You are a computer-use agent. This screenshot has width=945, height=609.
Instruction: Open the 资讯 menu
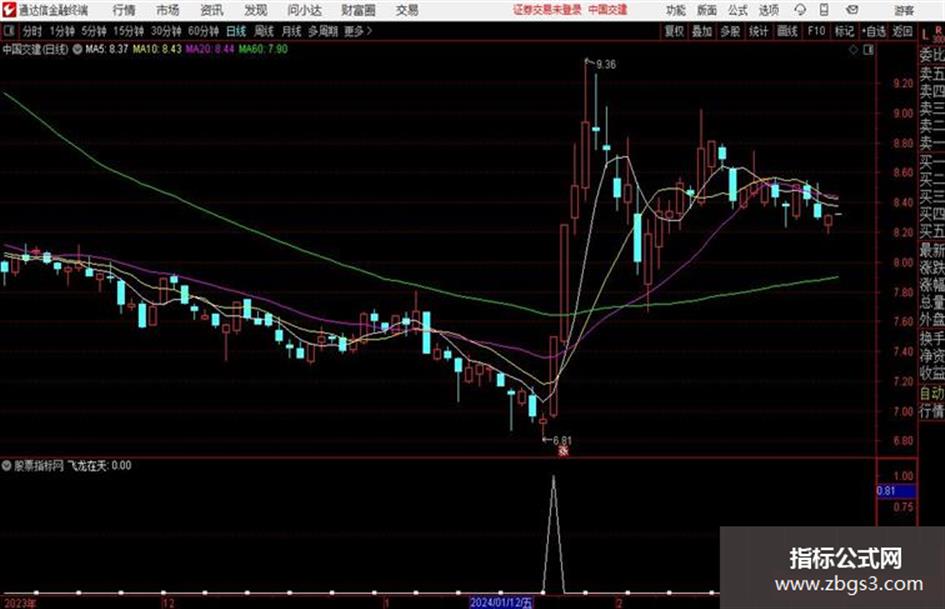(212, 10)
